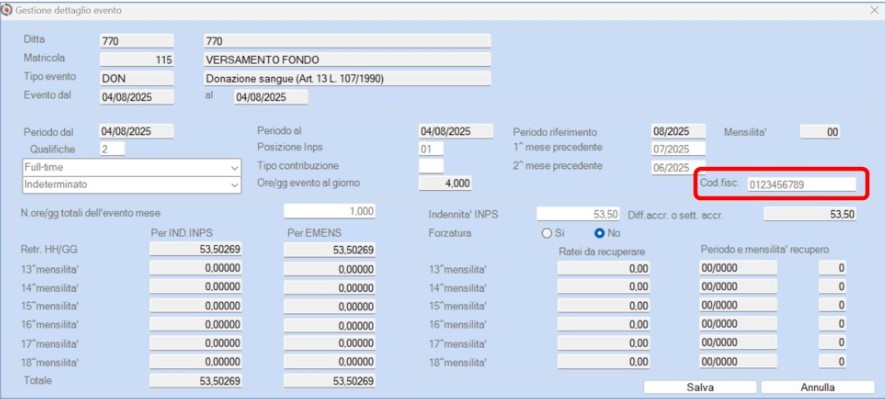885x399 pixels.
Task: Click the 'Ratei da recuperare' heading
Action: (602, 251)
